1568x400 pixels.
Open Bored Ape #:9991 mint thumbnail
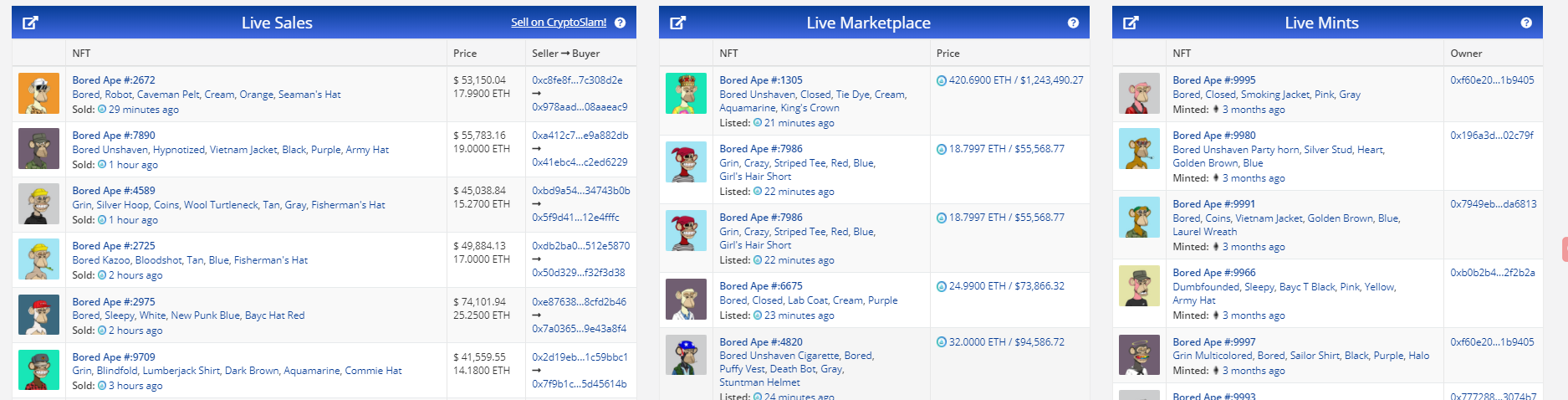coord(1139,217)
